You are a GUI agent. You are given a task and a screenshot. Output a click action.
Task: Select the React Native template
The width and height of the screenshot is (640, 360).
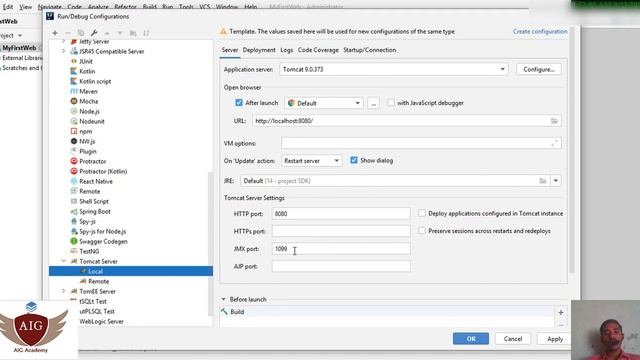click(96, 181)
